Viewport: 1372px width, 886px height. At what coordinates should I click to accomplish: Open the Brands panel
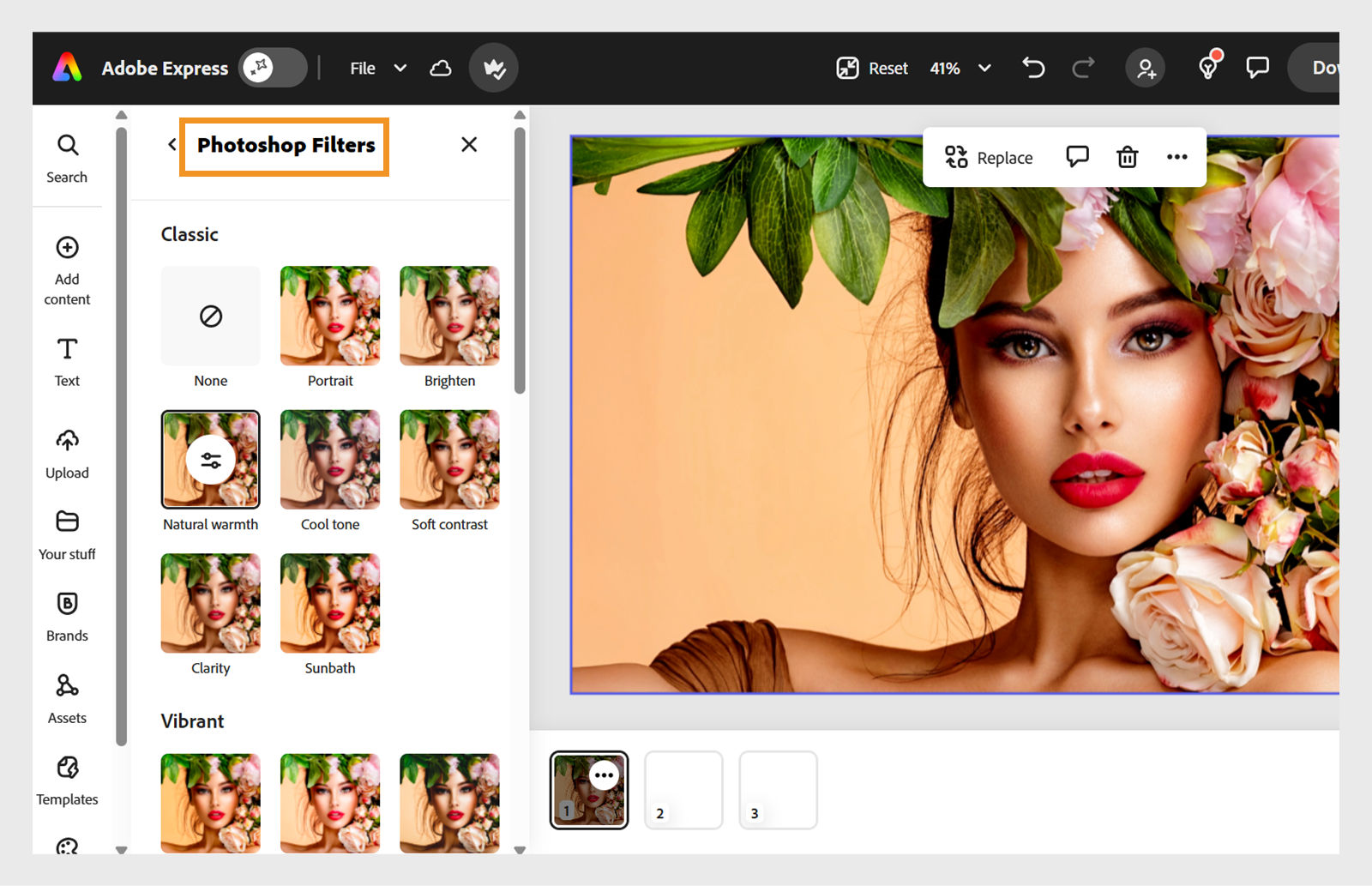coord(66,615)
